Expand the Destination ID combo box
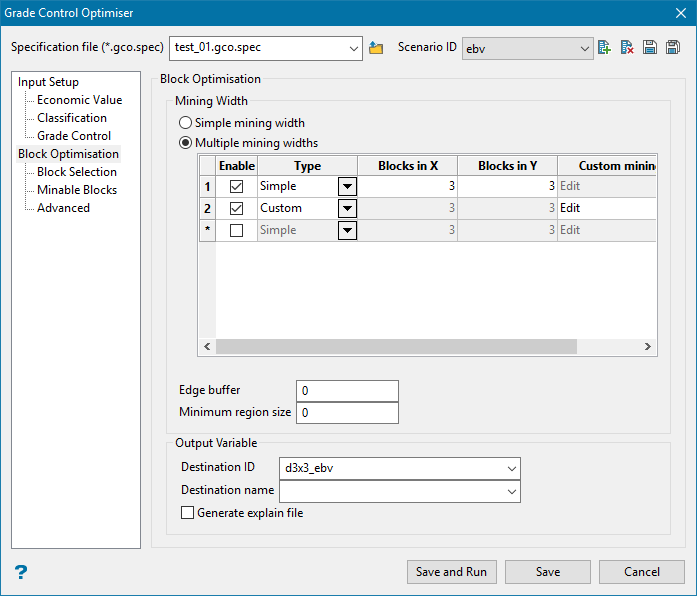The image size is (697, 596). pyautogui.click(x=512, y=467)
